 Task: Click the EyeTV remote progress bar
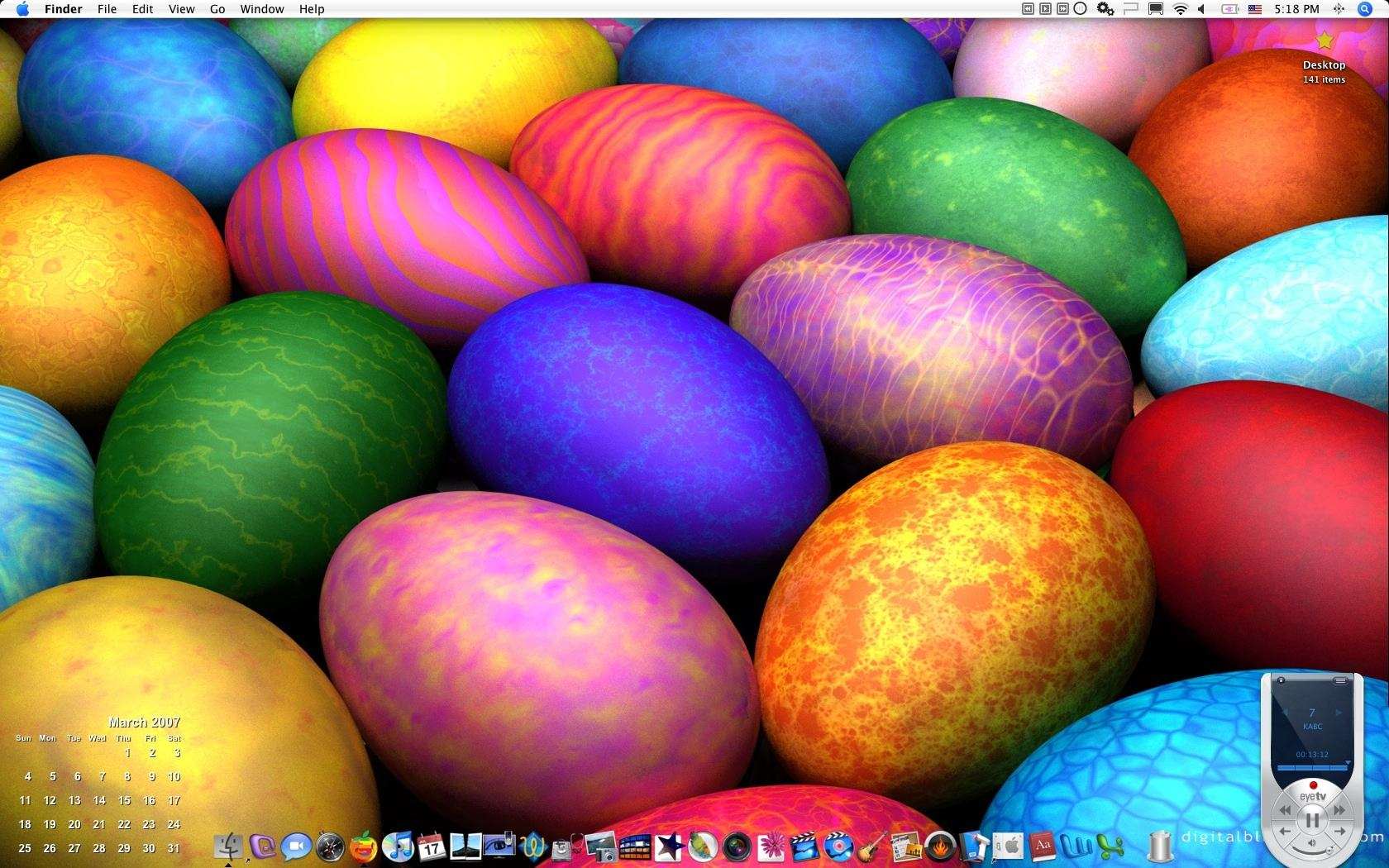point(1312,767)
